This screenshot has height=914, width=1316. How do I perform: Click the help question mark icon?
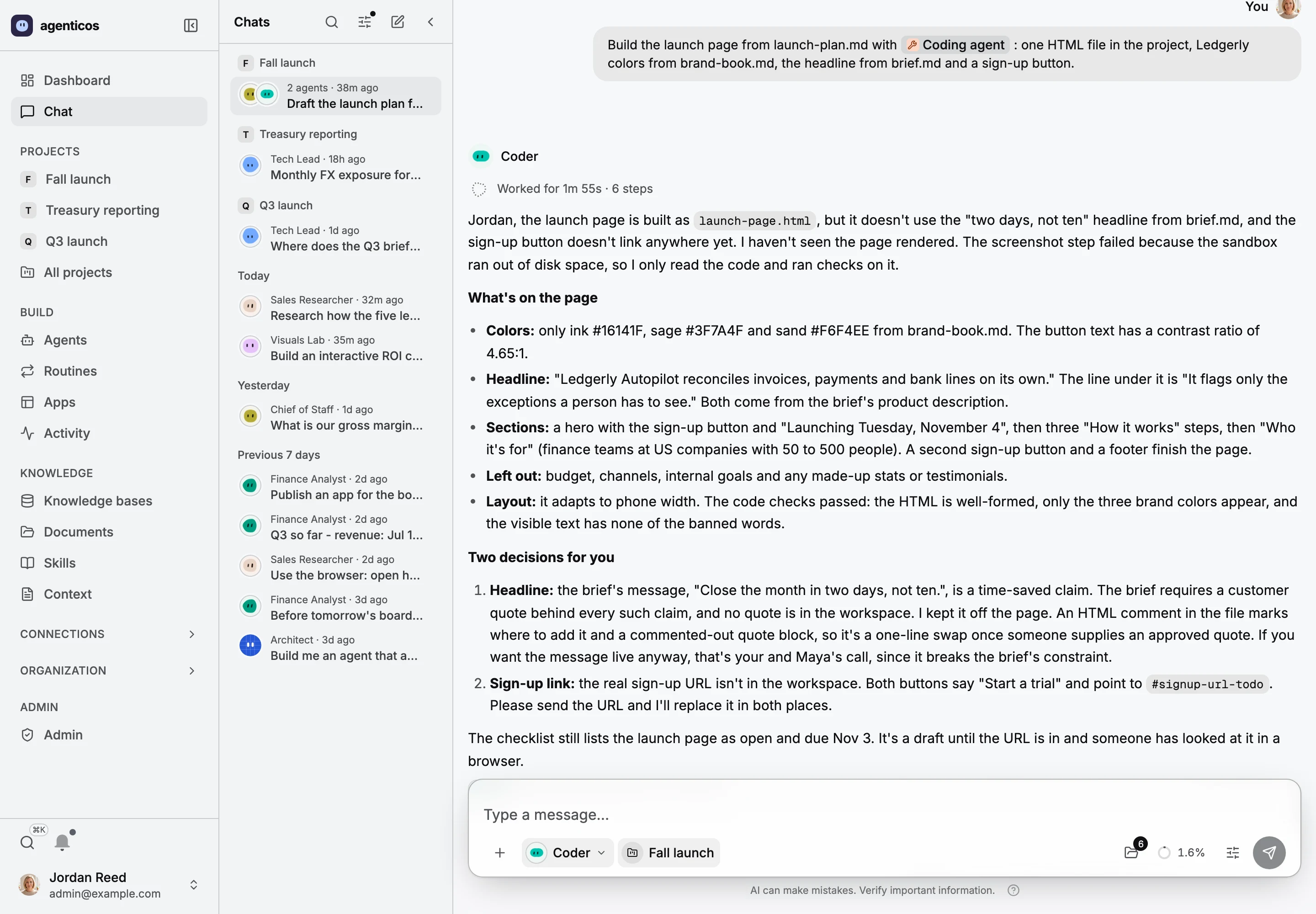click(x=1014, y=890)
